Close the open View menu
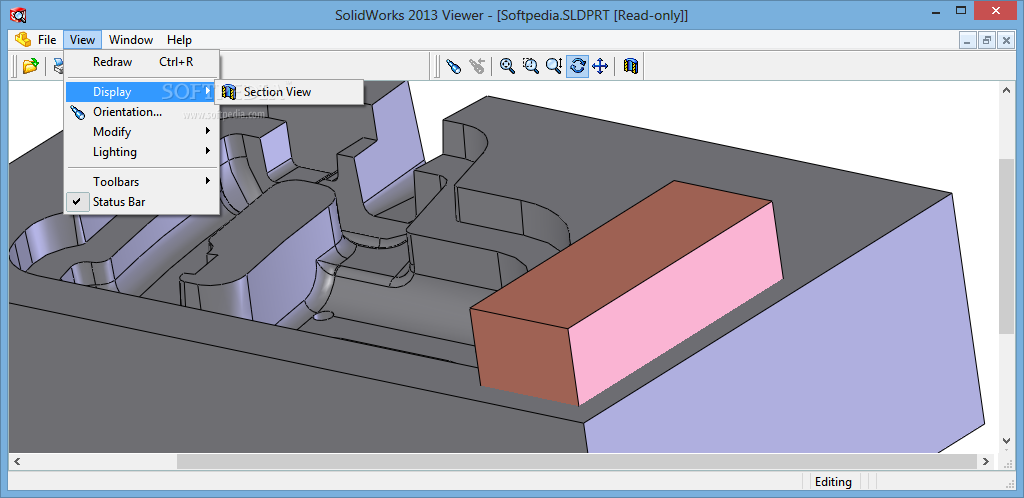This screenshot has width=1024, height=498. coord(82,40)
